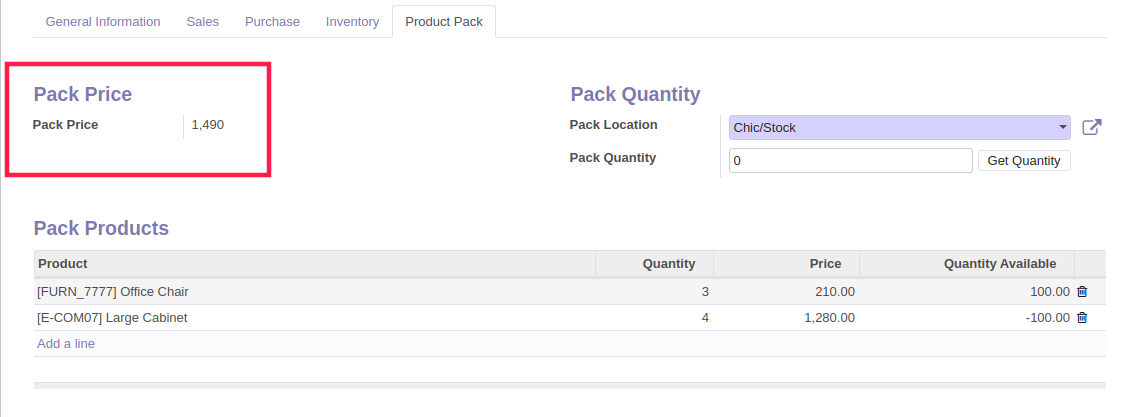Image resolution: width=1130 pixels, height=417 pixels.
Task: Switch to the Inventory tab
Action: click(352, 22)
